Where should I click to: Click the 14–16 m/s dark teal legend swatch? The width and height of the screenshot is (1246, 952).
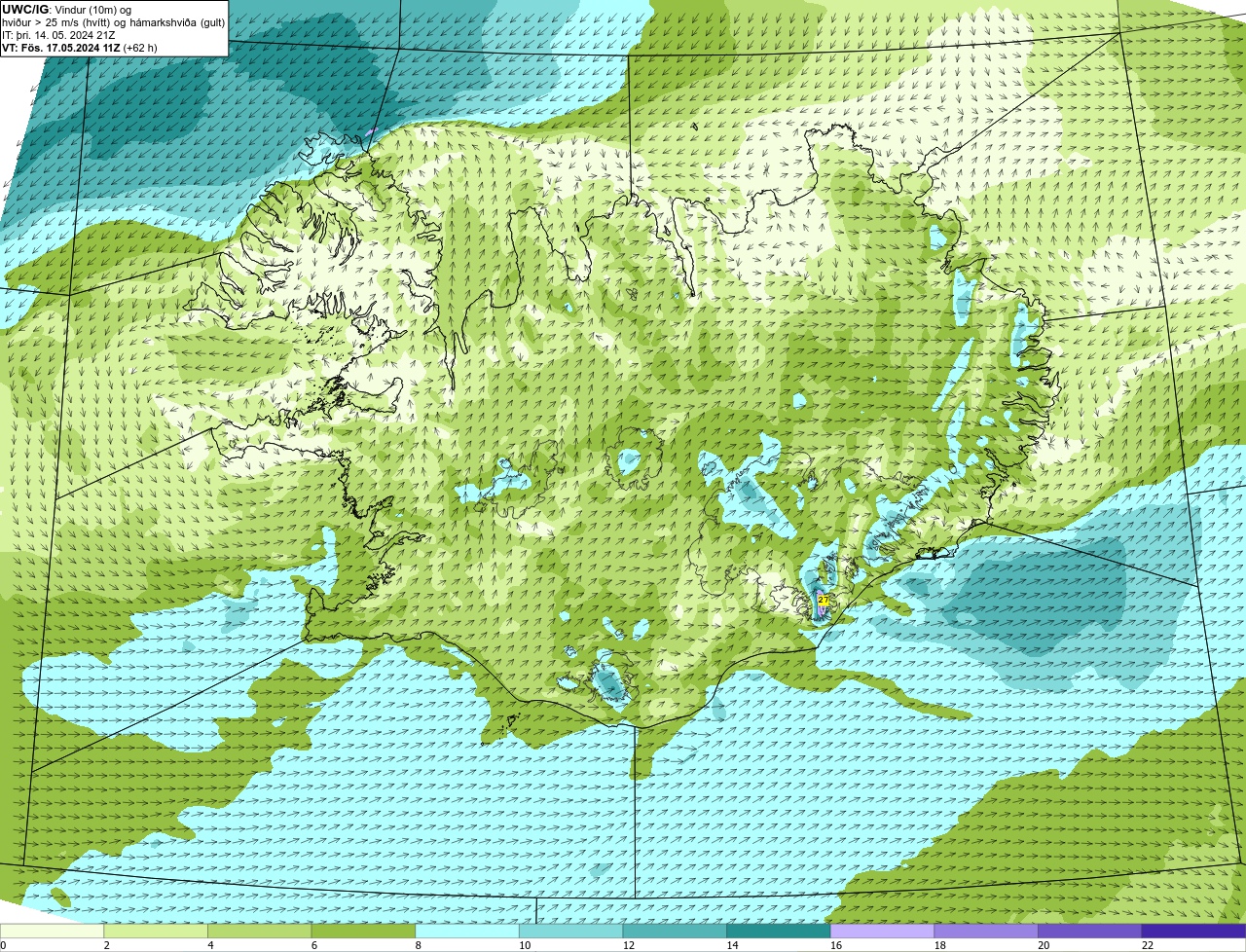click(779, 931)
